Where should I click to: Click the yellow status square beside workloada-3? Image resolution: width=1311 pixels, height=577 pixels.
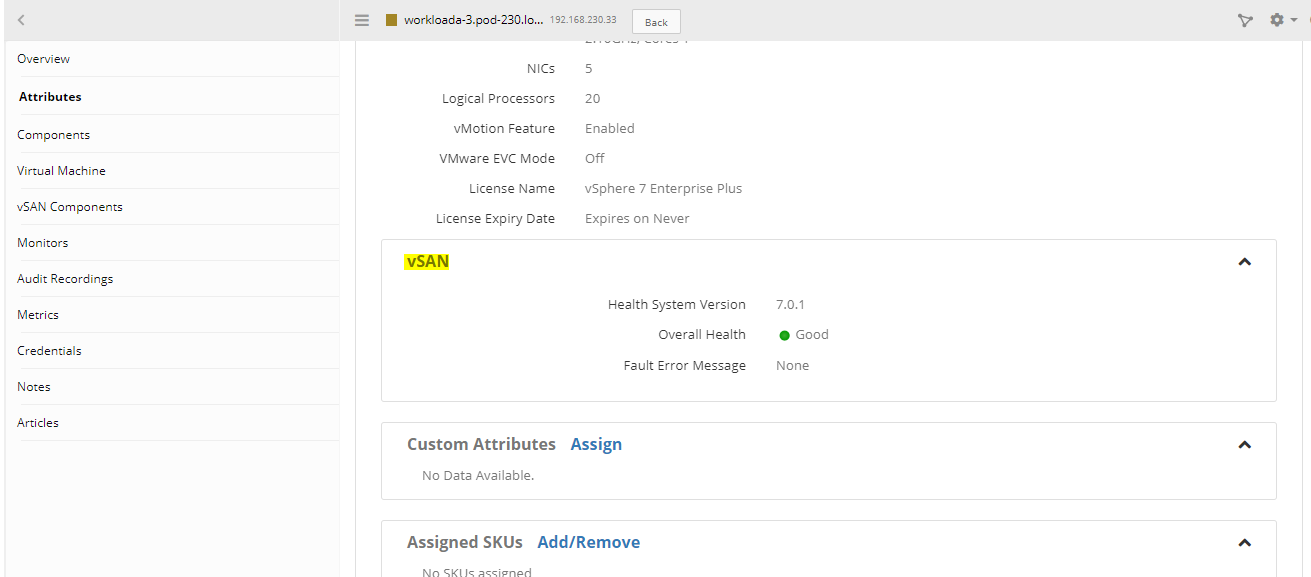[391, 19]
